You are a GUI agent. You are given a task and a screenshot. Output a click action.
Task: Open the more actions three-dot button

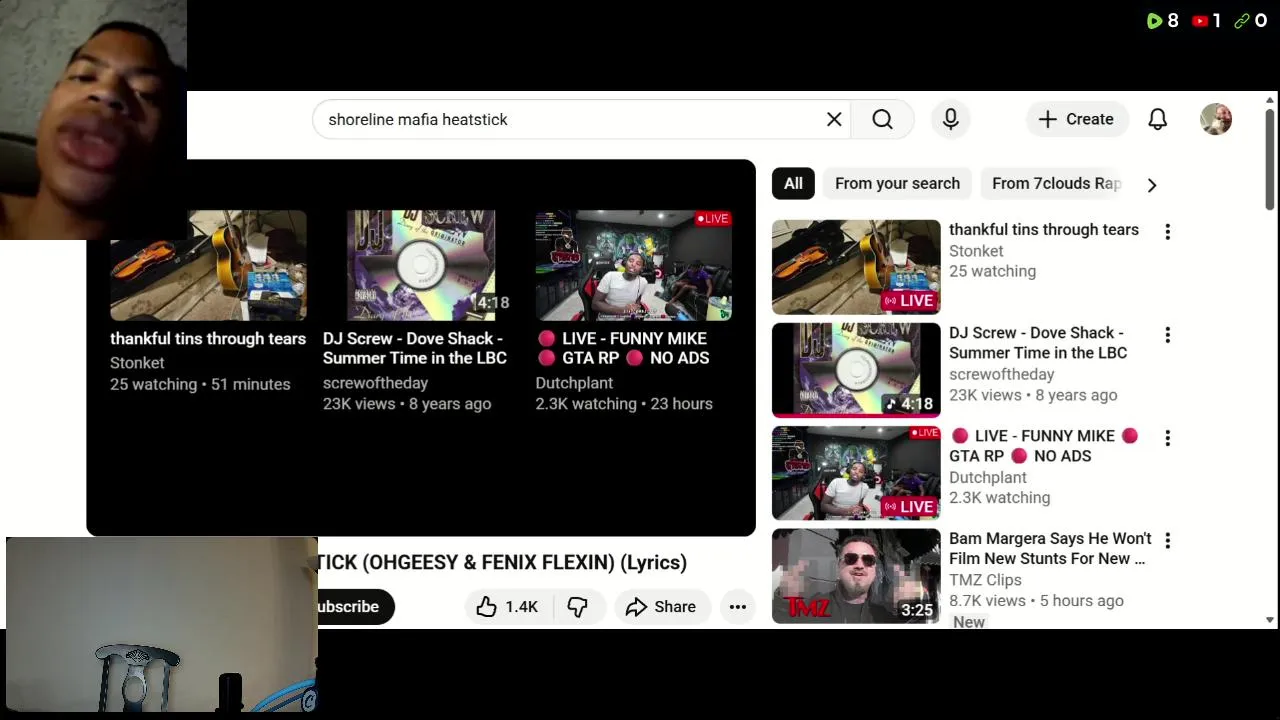[x=738, y=606]
